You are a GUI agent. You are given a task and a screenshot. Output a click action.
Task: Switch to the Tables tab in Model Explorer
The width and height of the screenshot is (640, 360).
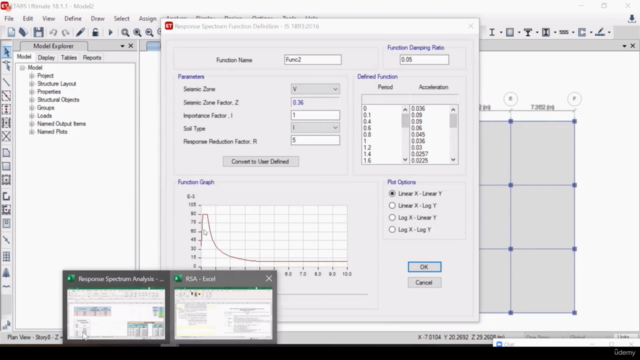[69, 58]
